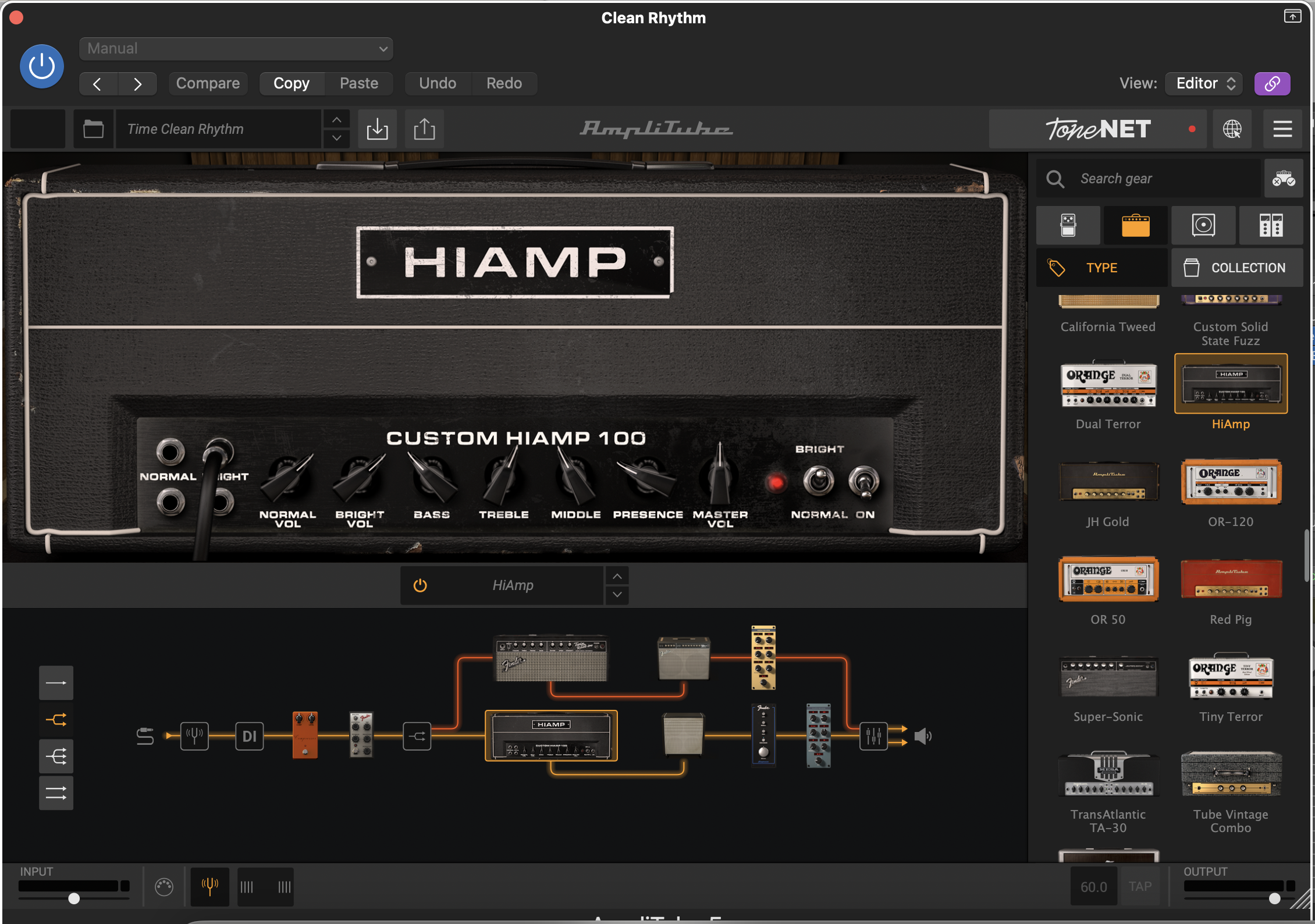This screenshot has height=924, width=1315.
Task: Step to next preset with down chevron
Action: (x=336, y=138)
